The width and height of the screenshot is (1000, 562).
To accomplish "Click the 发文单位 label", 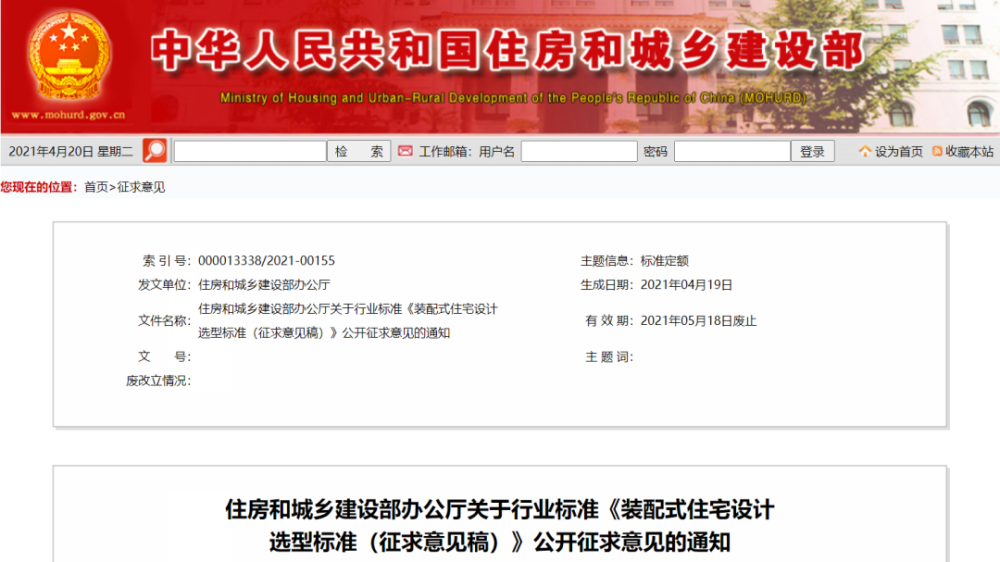I will point(165,285).
